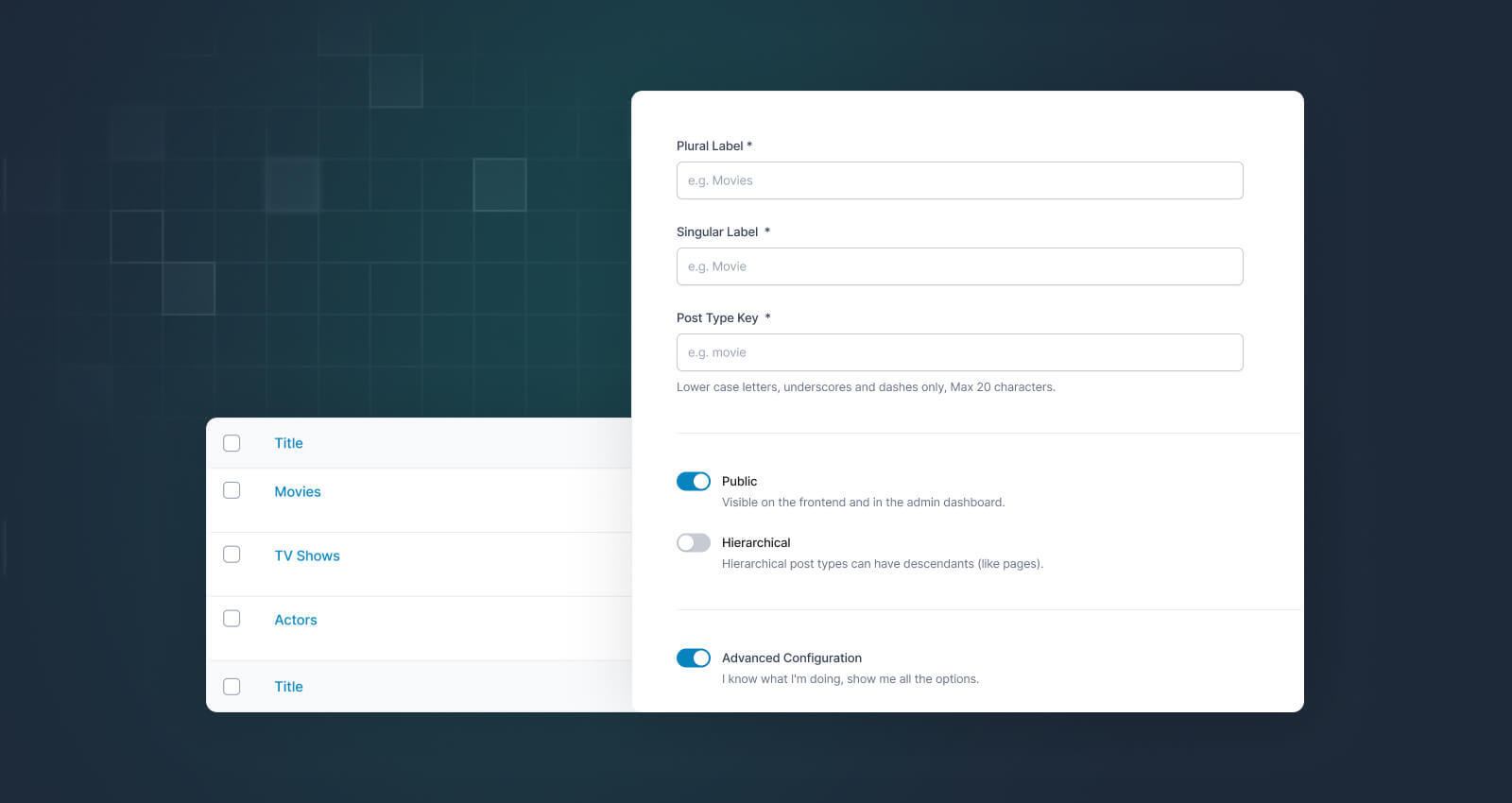Enable the Hierarchical toggle

pos(693,543)
